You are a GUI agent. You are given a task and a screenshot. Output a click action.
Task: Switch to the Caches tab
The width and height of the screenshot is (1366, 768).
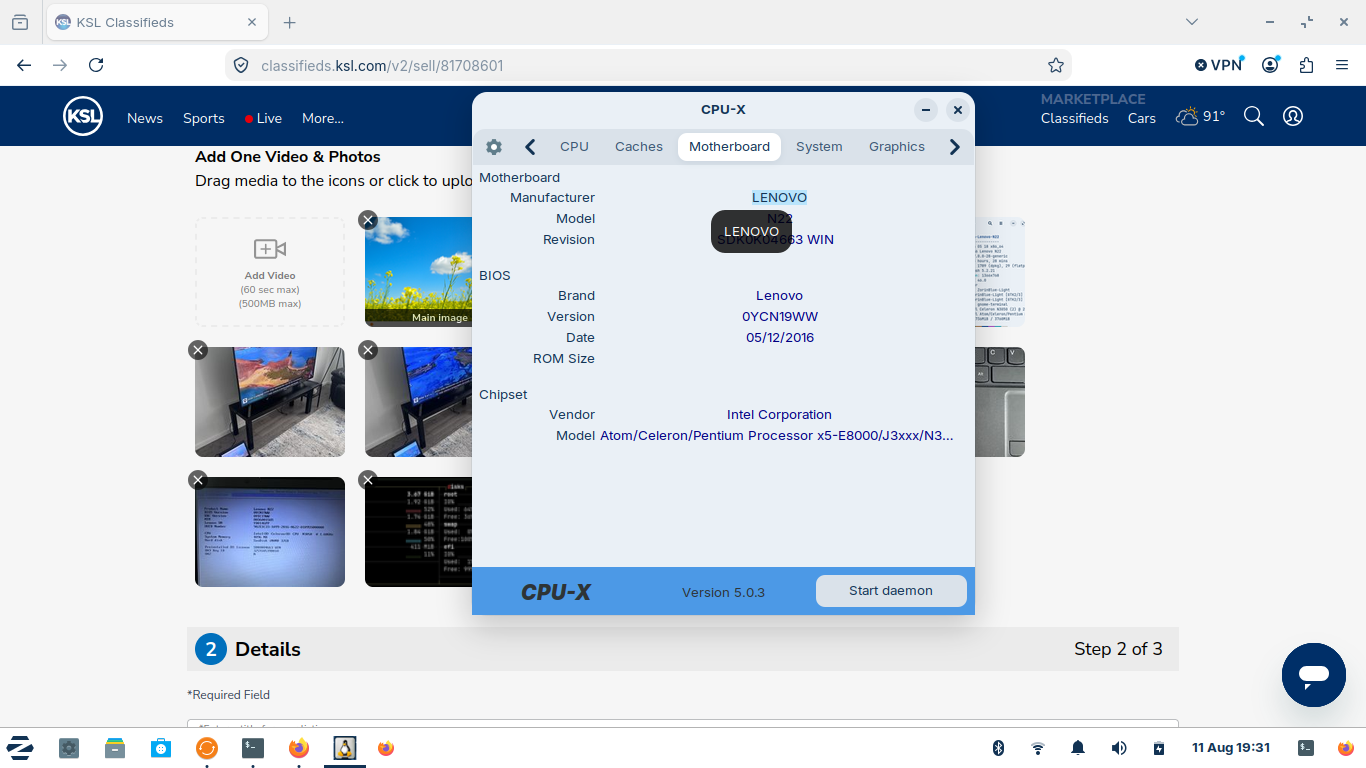pos(639,147)
